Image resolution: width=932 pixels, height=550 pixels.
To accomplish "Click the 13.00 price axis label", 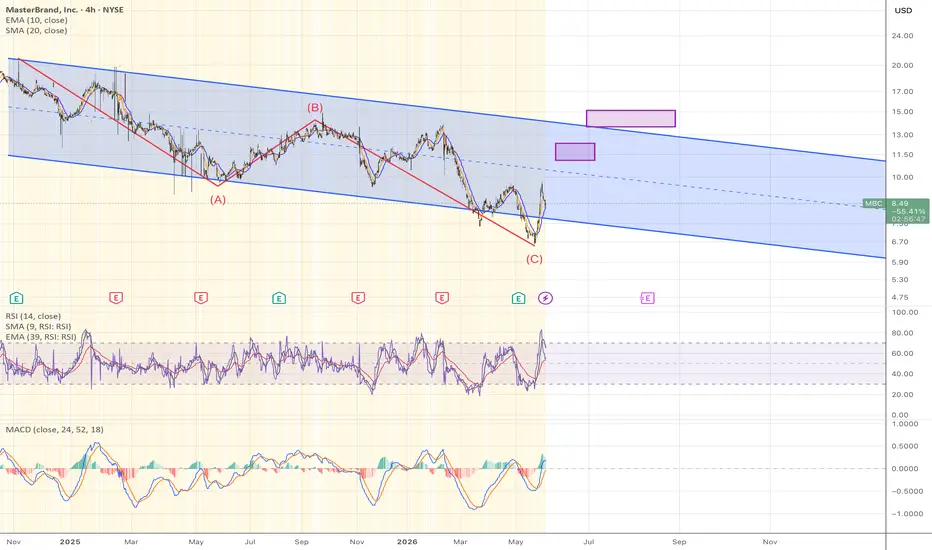I will [903, 135].
